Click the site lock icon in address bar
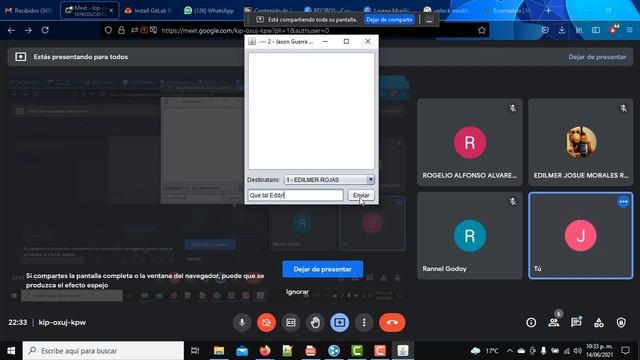Viewport: 640px width, 360px height. [x=121, y=30]
